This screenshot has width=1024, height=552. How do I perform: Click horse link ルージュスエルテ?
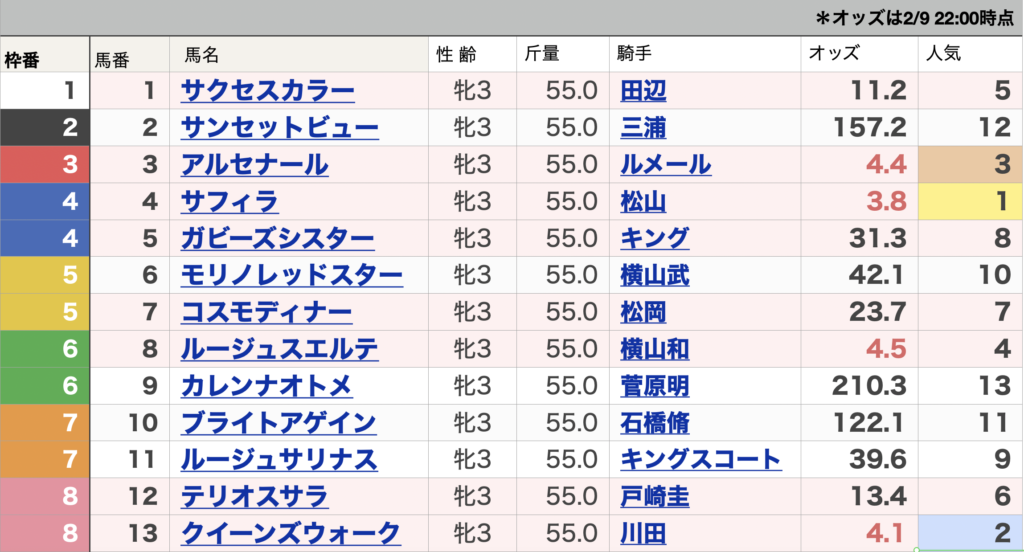pos(279,349)
